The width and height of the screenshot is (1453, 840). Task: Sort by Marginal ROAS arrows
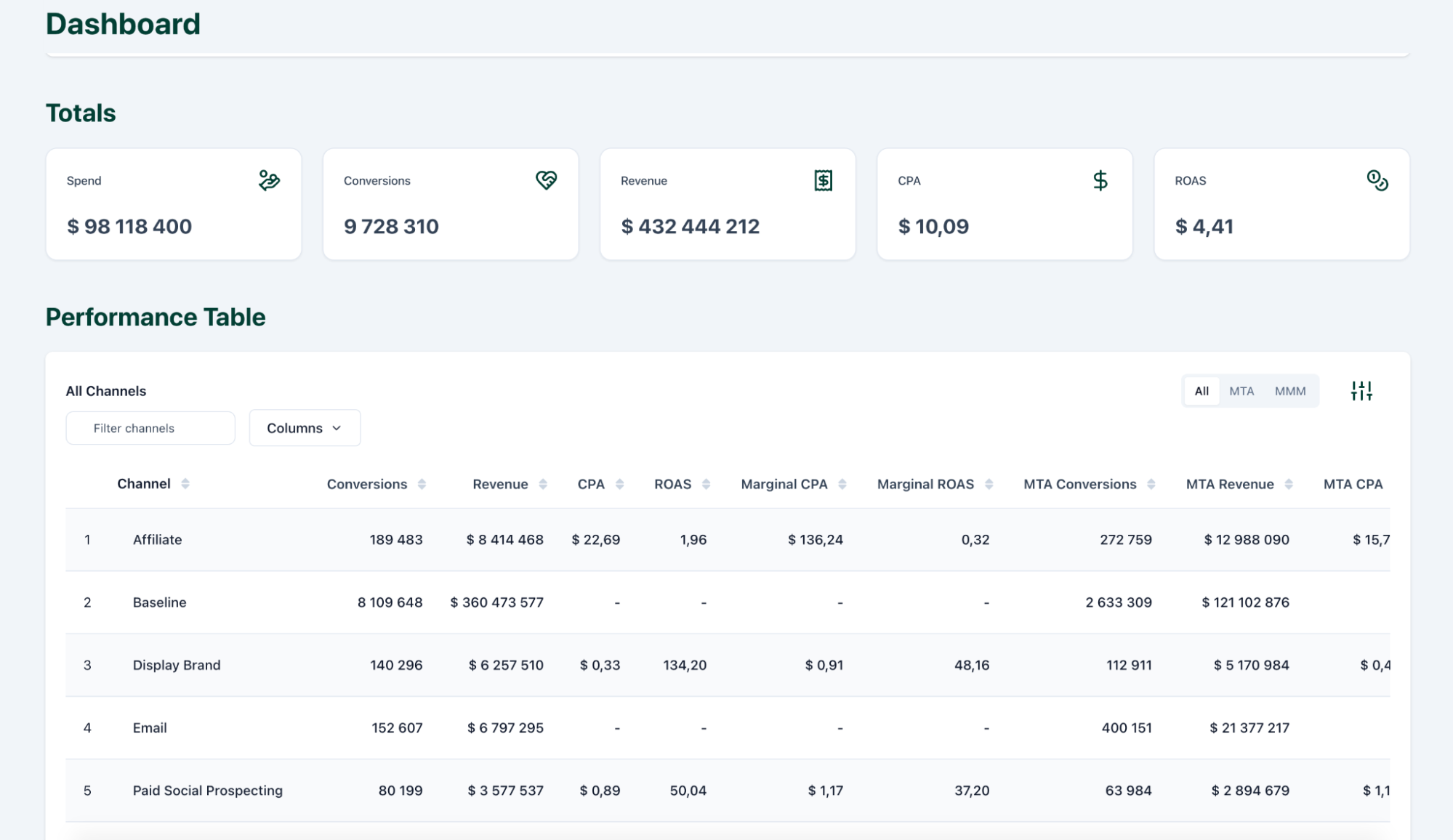coord(989,485)
